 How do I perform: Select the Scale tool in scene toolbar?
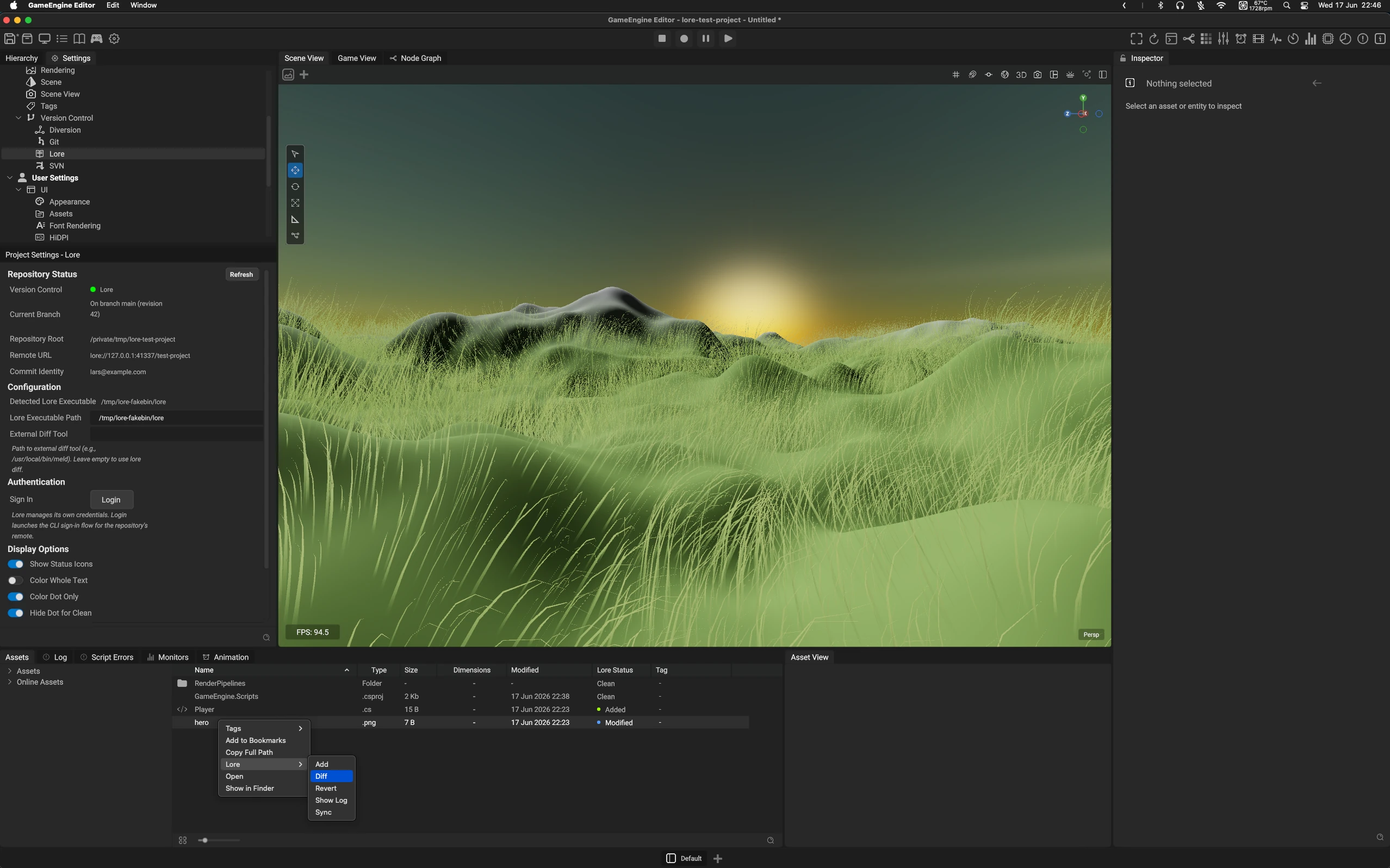295,203
